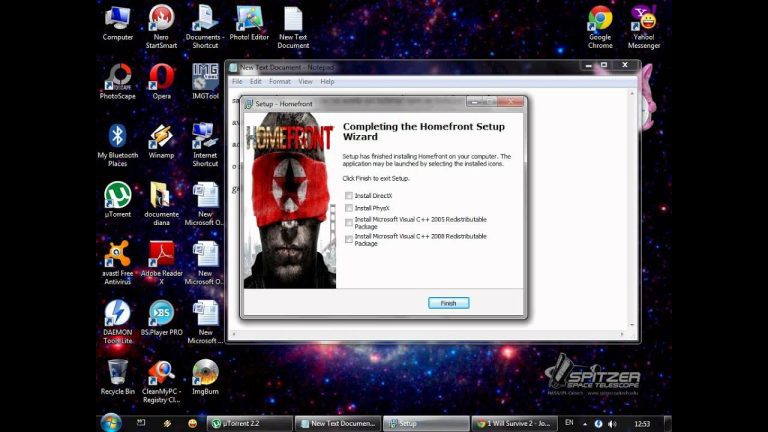Check Install Visual C++ 2008 Redistributable
The height and width of the screenshot is (432, 768).
349,240
